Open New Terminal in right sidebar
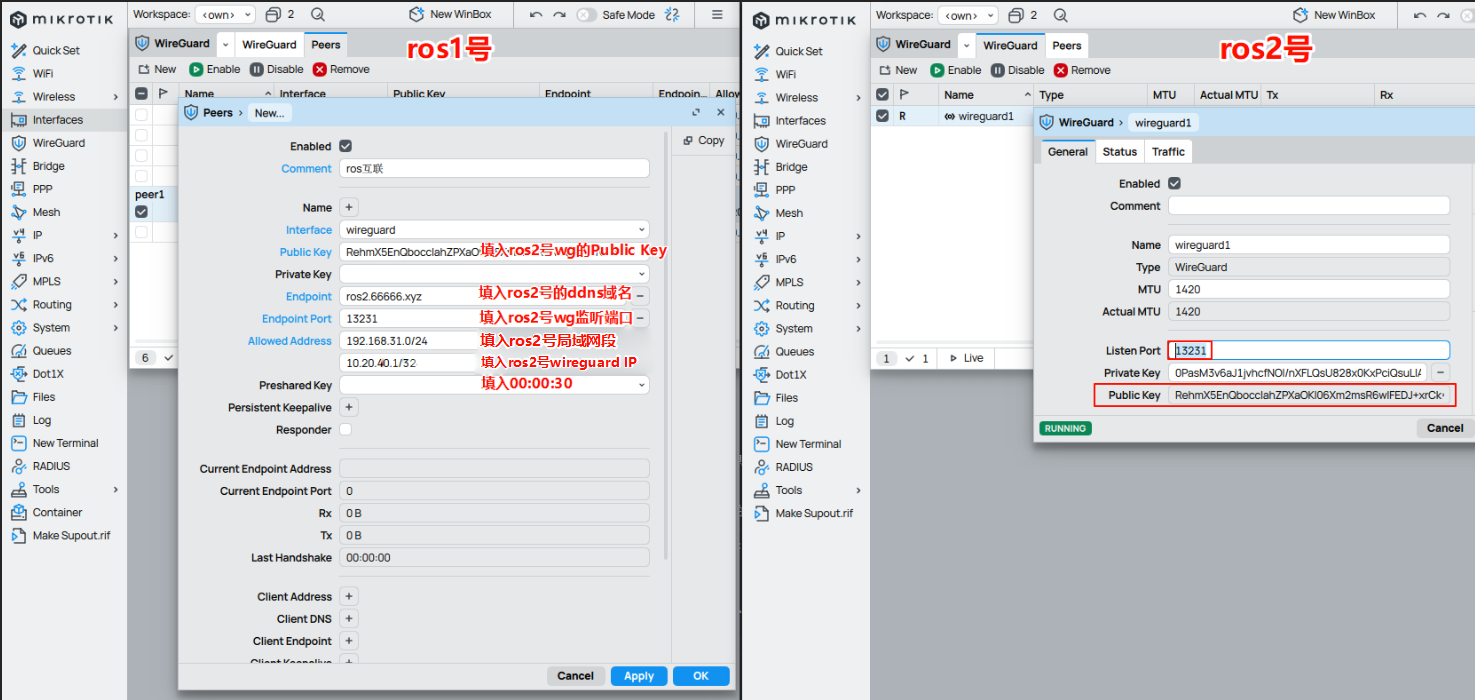This screenshot has height=700, width=1475. [808, 444]
